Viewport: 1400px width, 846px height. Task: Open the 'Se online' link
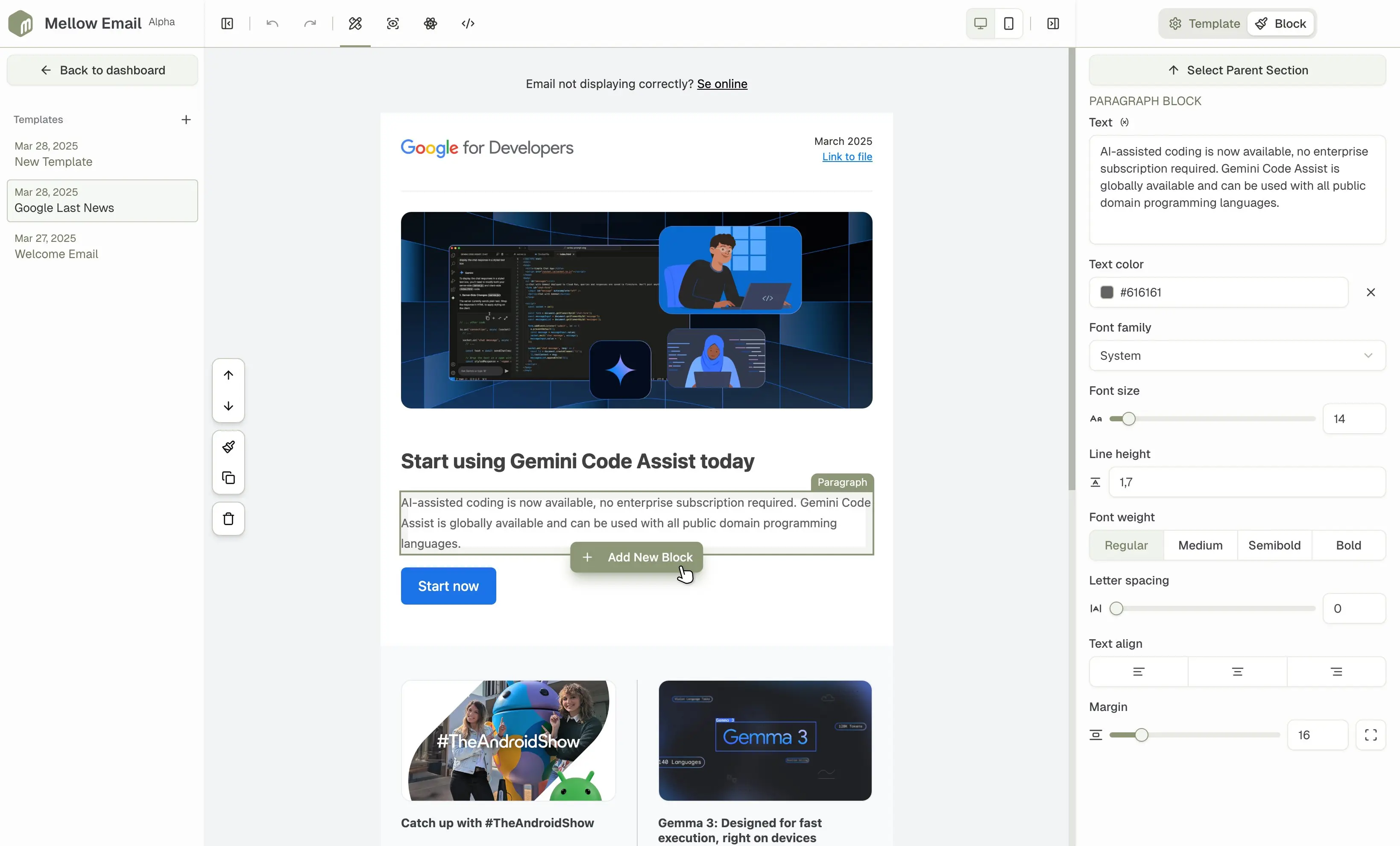pos(722,84)
